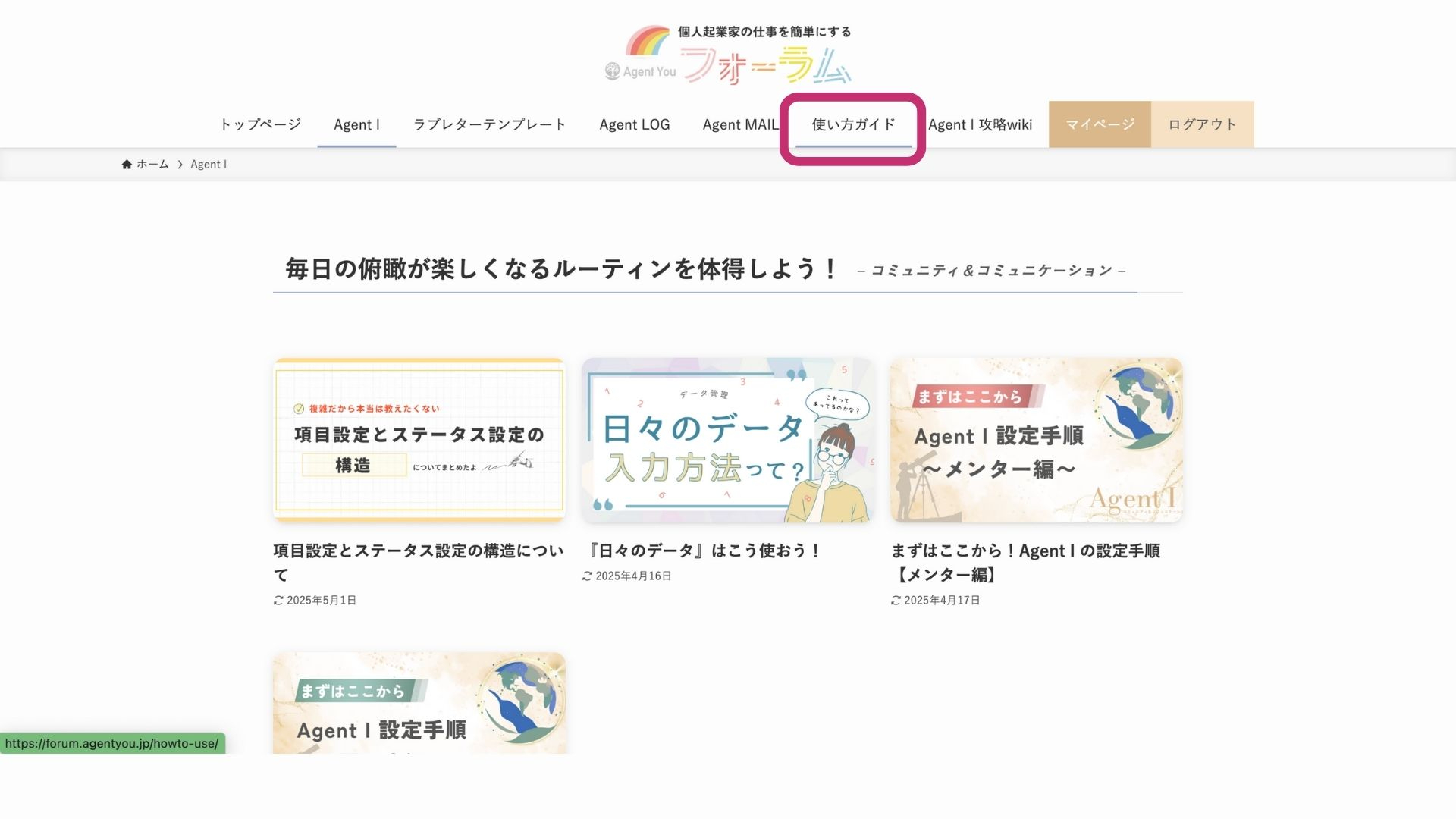Click the マイページ button
This screenshot has width=1456, height=819.
coord(1100,124)
